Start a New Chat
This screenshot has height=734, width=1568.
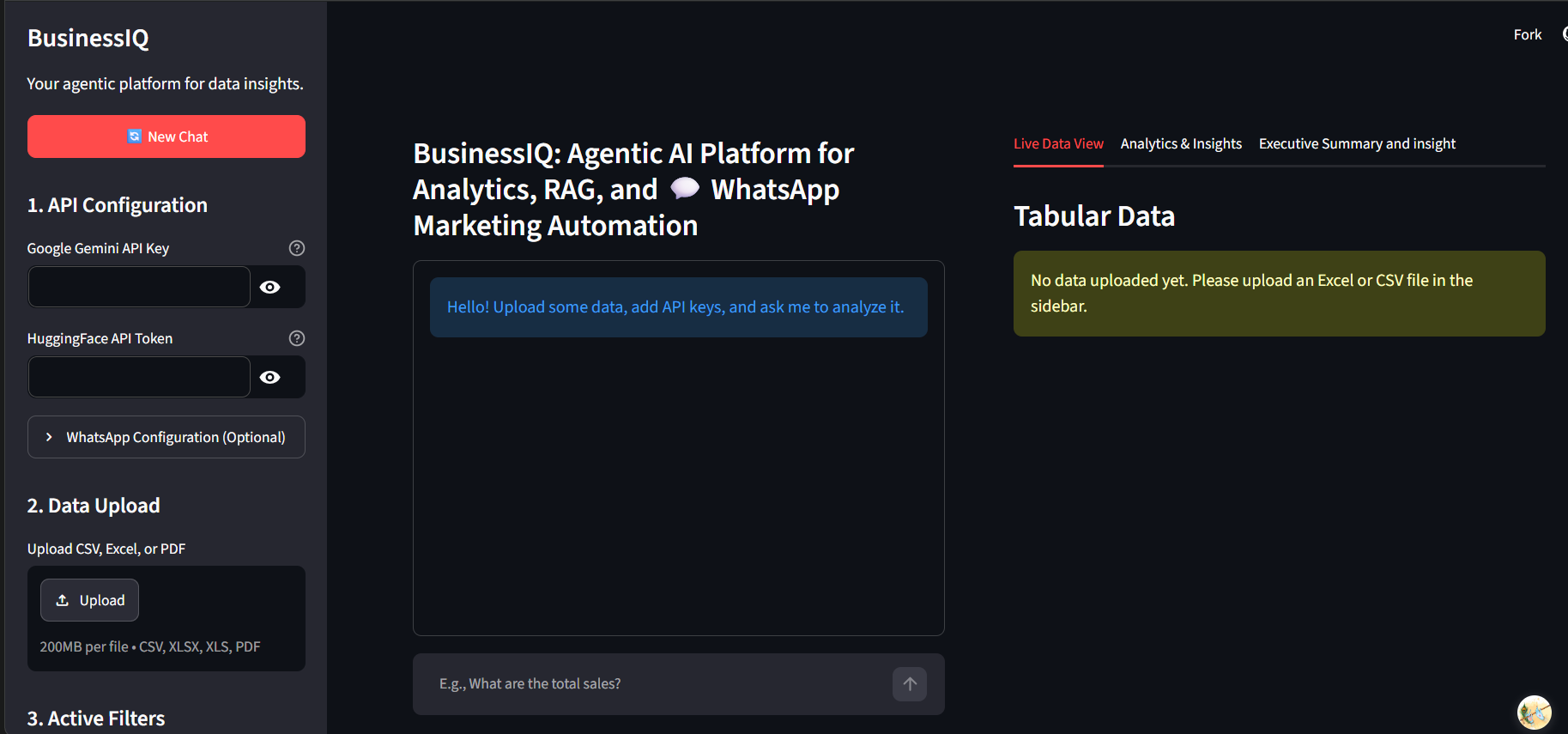(166, 136)
